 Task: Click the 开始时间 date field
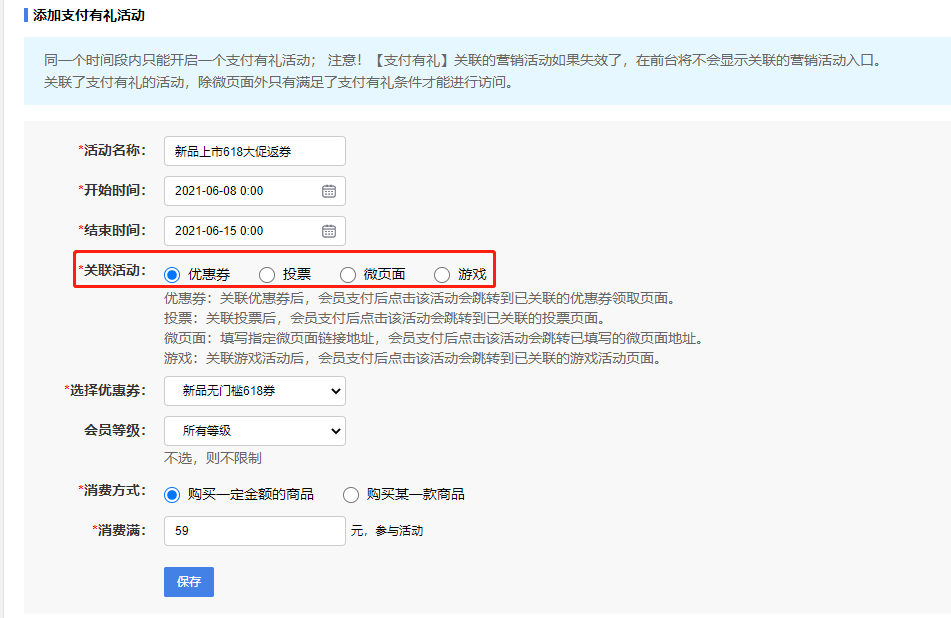pyautogui.click(x=255, y=191)
